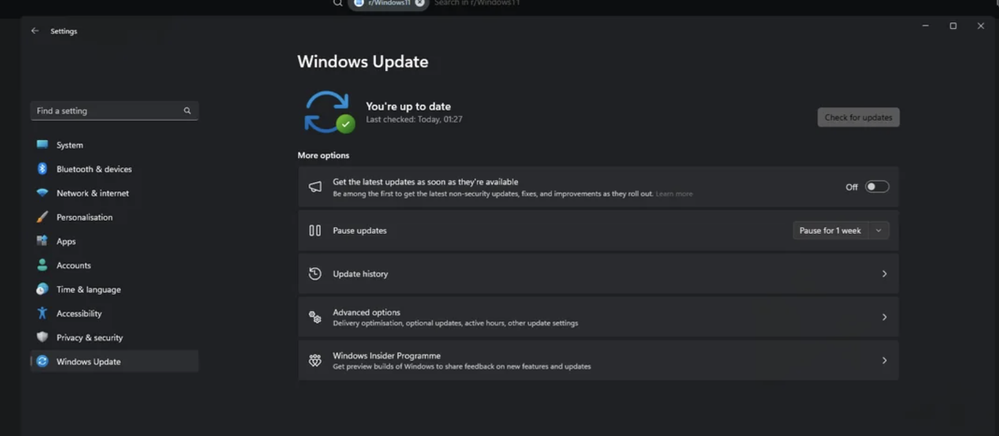Image resolution: width=999 pixels, height=436 pixels.
Task: Click the Windows Update sidebar sync icon
Action: click(x=42, y=361)
